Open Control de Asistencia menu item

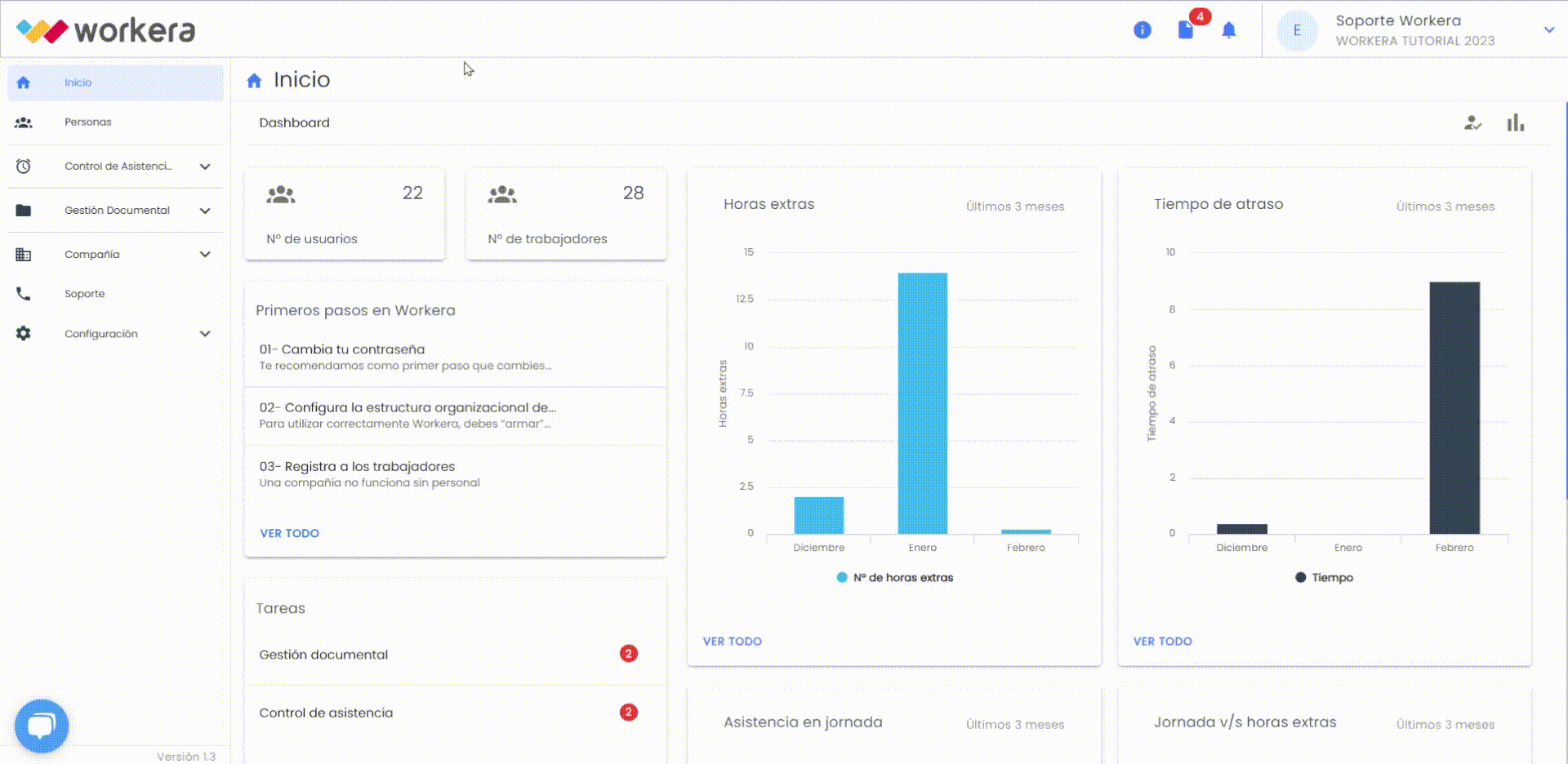coord(115,167)
